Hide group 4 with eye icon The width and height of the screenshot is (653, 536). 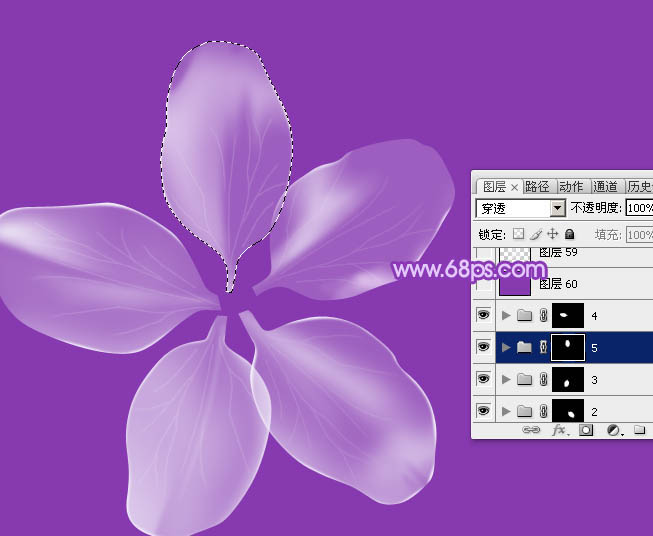point(483,315)
